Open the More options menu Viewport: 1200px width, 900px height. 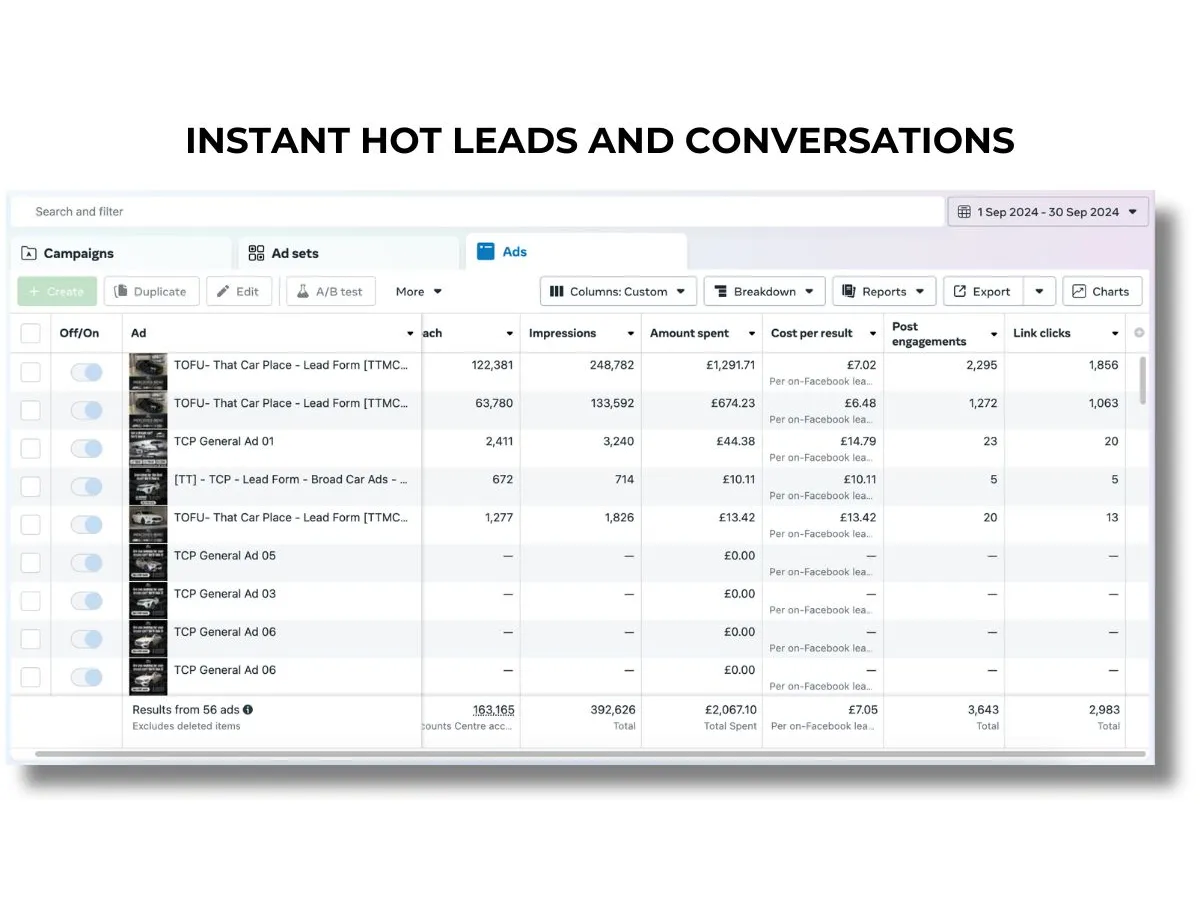(x=418, y=292)
